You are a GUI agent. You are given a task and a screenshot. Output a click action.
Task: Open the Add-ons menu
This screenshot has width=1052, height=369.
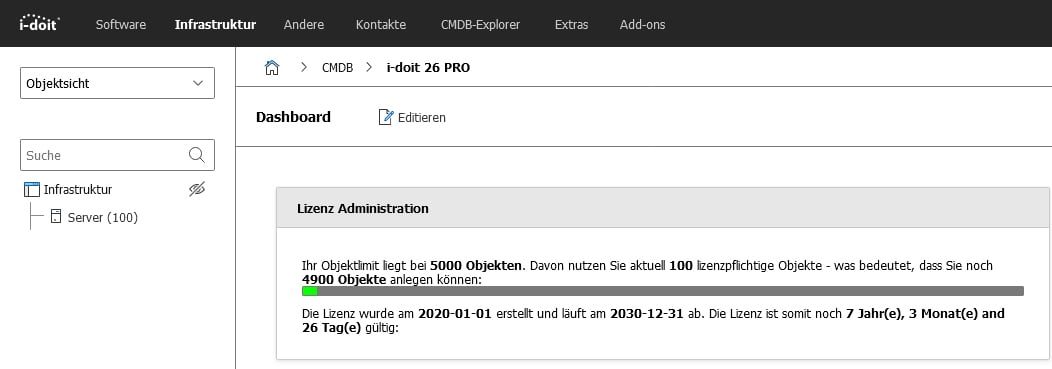[x=643, y=25]
